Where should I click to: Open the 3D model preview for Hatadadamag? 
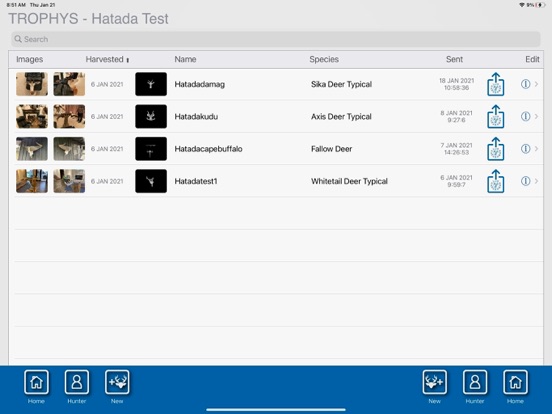point(151,84)
